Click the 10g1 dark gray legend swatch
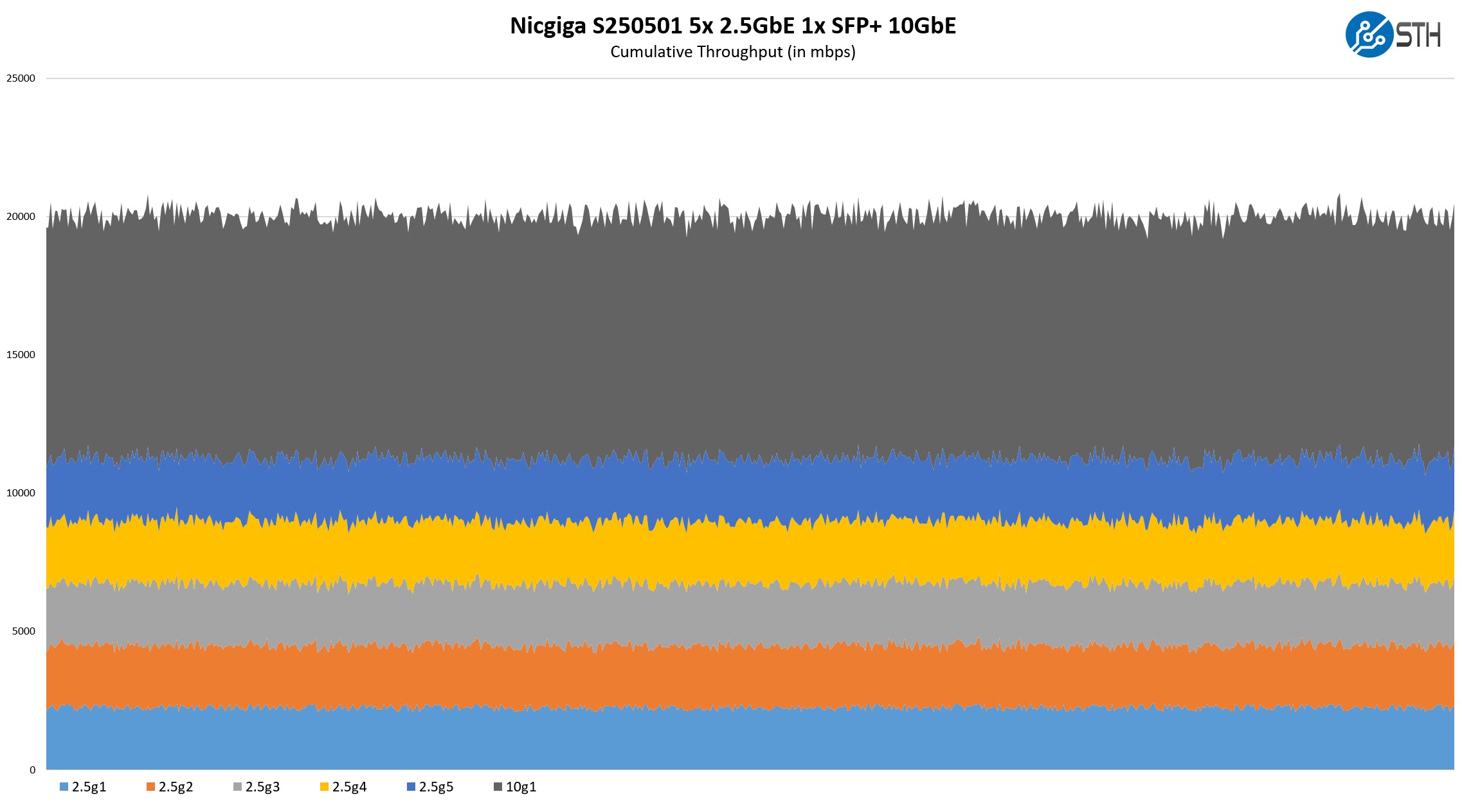This screenshot has width=1462, height=812. click(498, 787)
